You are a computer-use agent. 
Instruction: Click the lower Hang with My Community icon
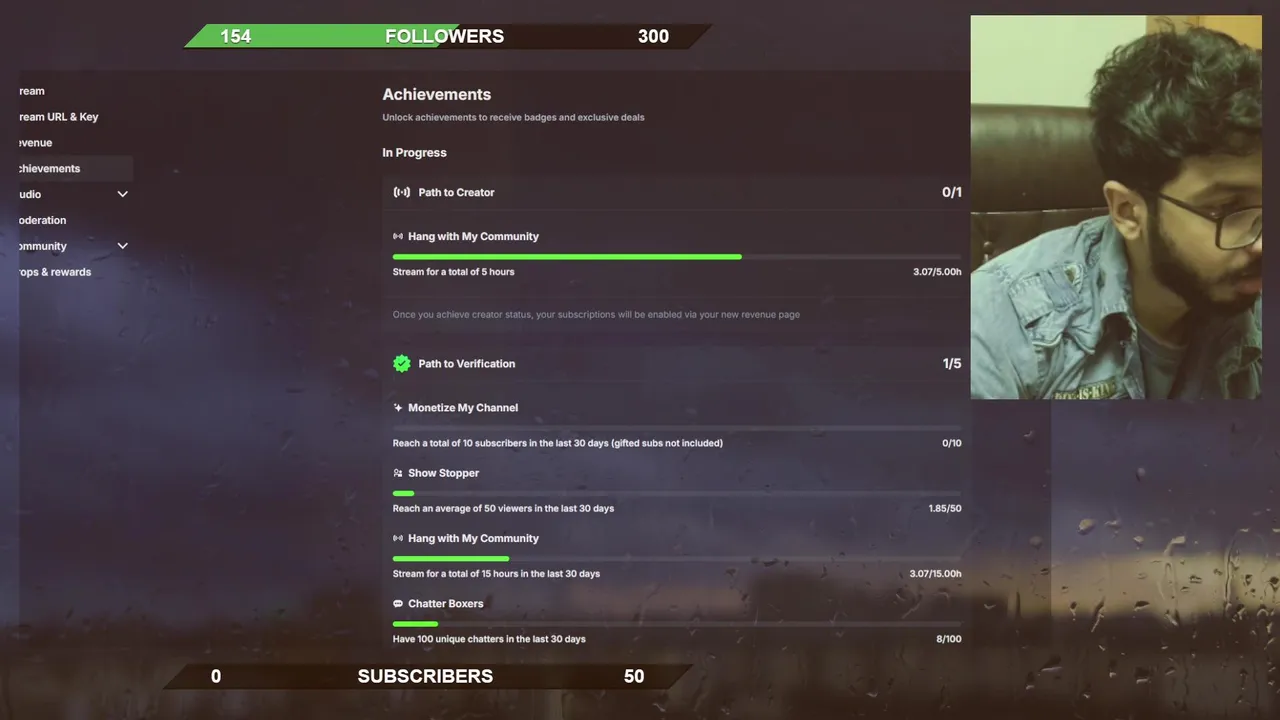[398, 538]
